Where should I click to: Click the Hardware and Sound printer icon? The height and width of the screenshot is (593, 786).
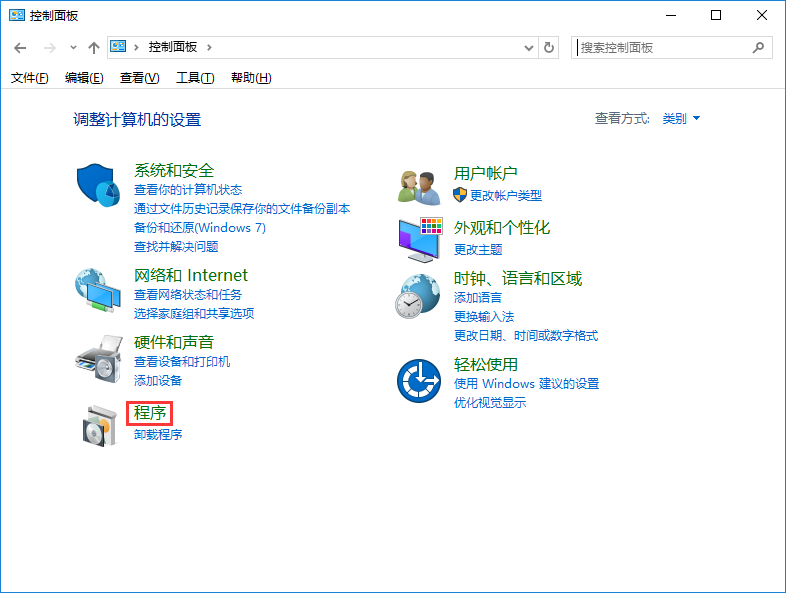[x=99, y=357]
